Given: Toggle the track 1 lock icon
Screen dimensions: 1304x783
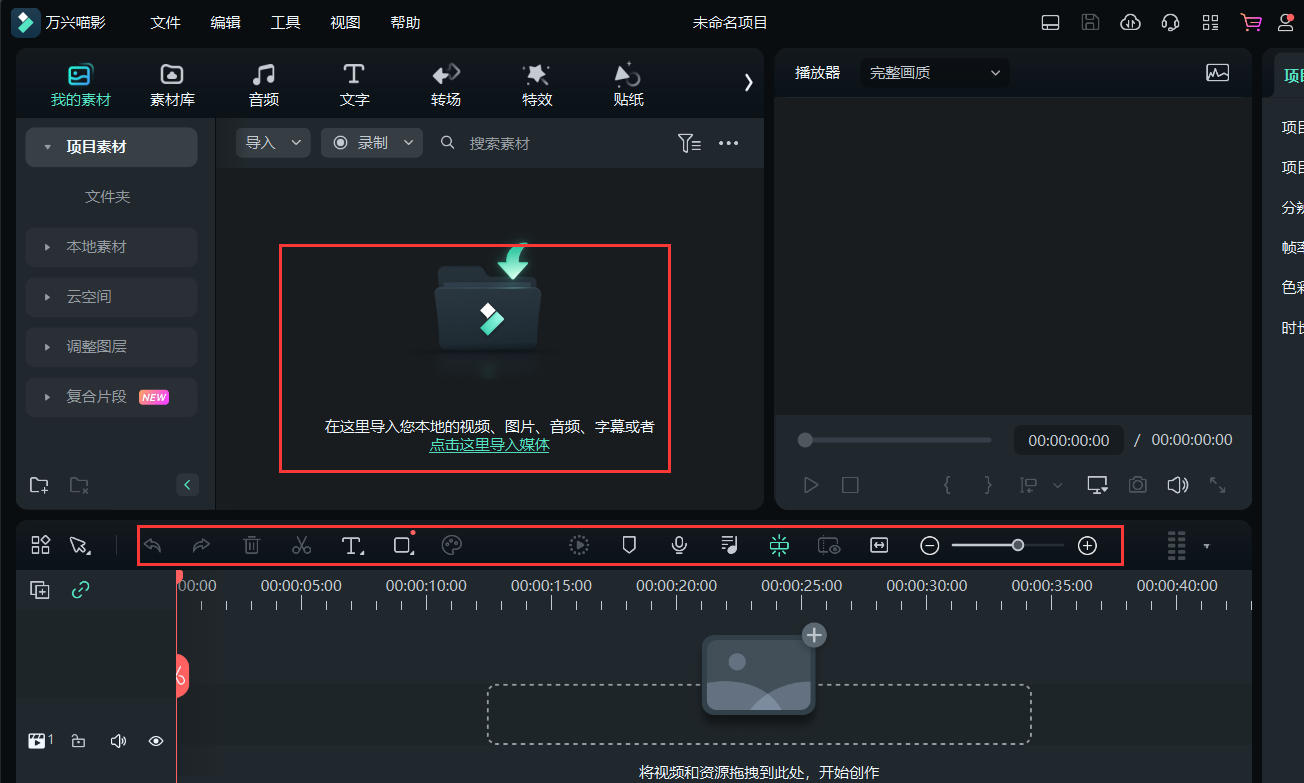Looking at the screenshot, I should pos(78,741).
